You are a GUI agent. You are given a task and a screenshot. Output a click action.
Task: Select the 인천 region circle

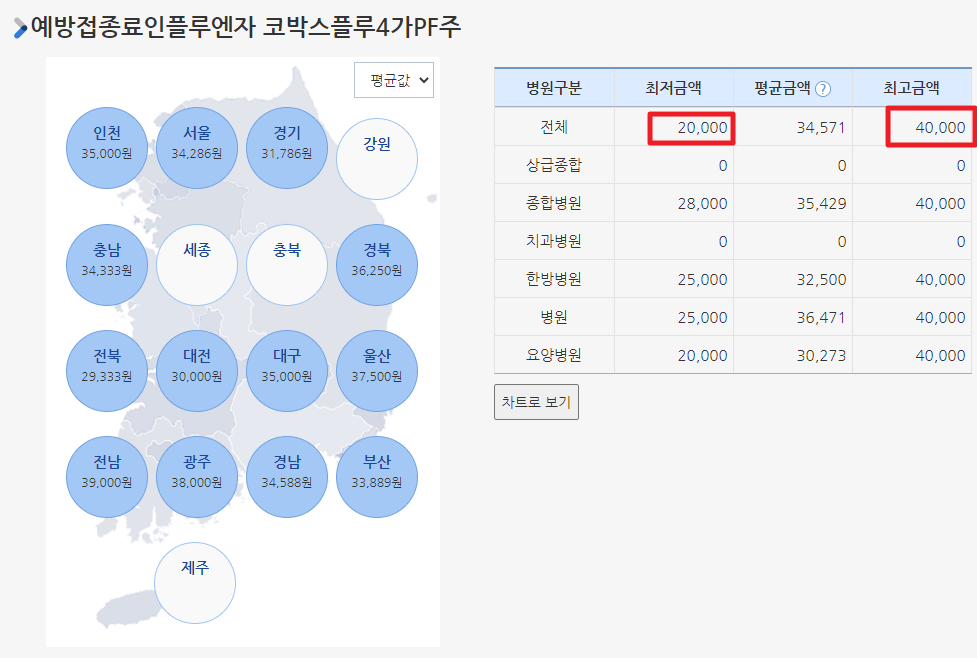point(107,148)
